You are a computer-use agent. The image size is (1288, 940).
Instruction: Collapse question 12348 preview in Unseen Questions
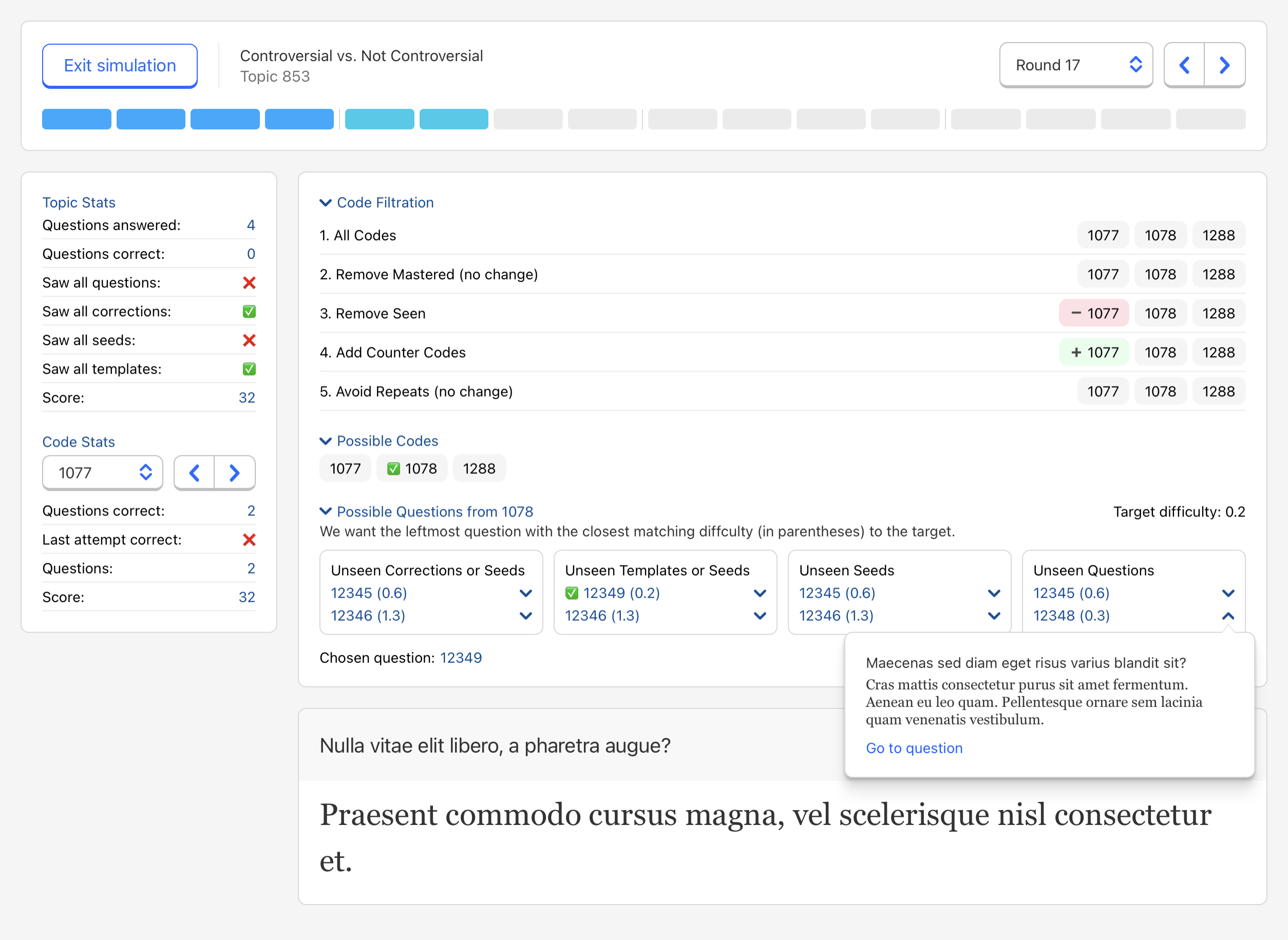(x=1228, y=616)
